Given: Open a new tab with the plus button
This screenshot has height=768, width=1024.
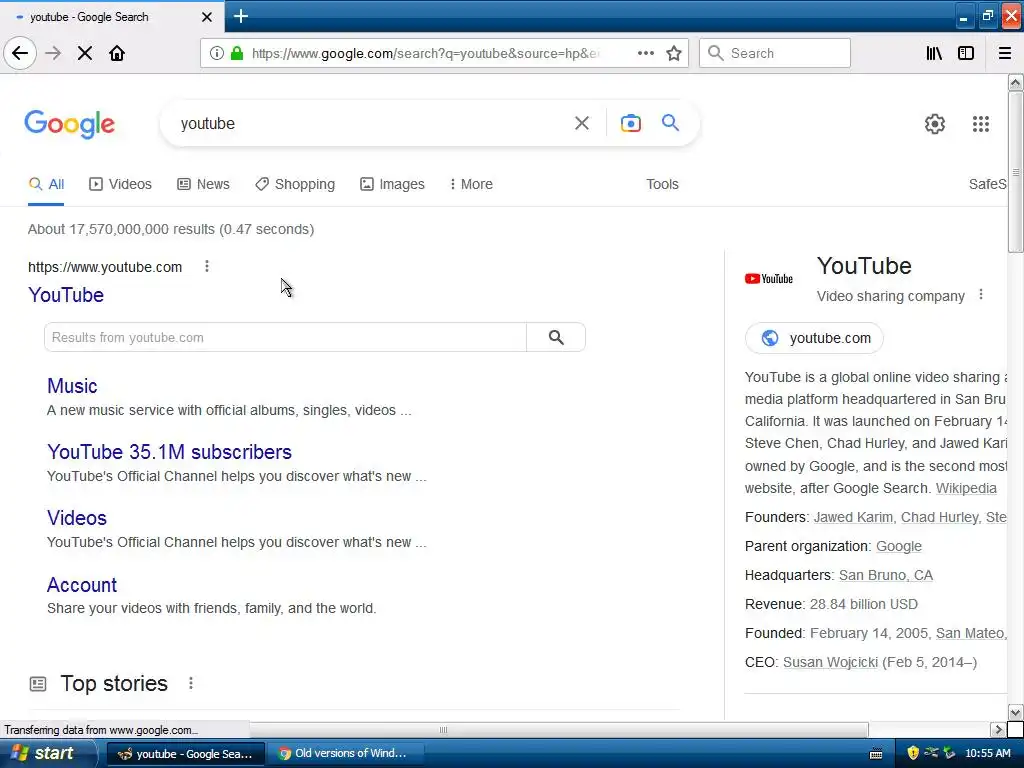Looking at the screenshot, I should coord(241,16).
